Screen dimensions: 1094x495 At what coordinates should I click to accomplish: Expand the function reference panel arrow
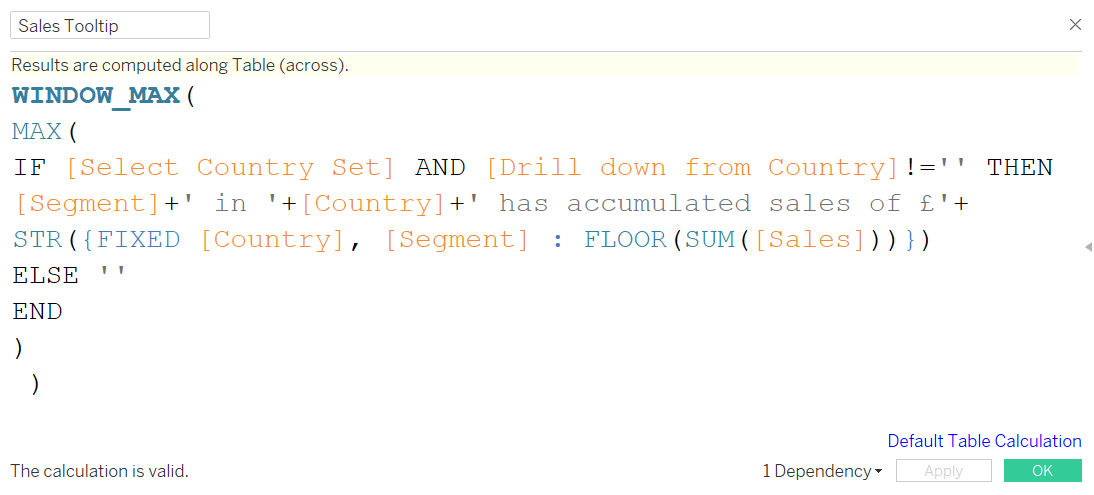pos(1088,247)
